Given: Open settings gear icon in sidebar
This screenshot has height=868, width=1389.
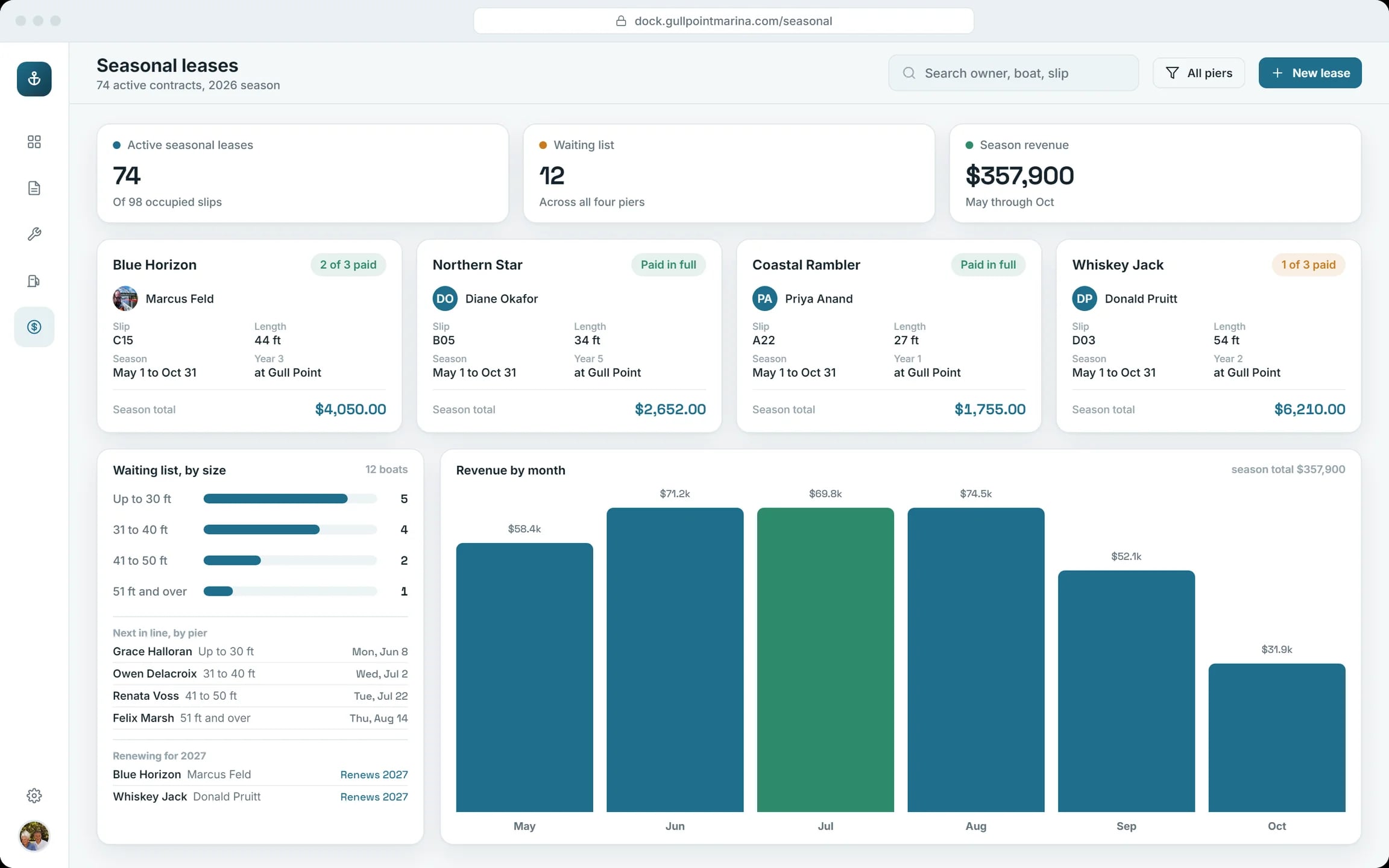Looking at the screenshot, I should click(34, 796).
